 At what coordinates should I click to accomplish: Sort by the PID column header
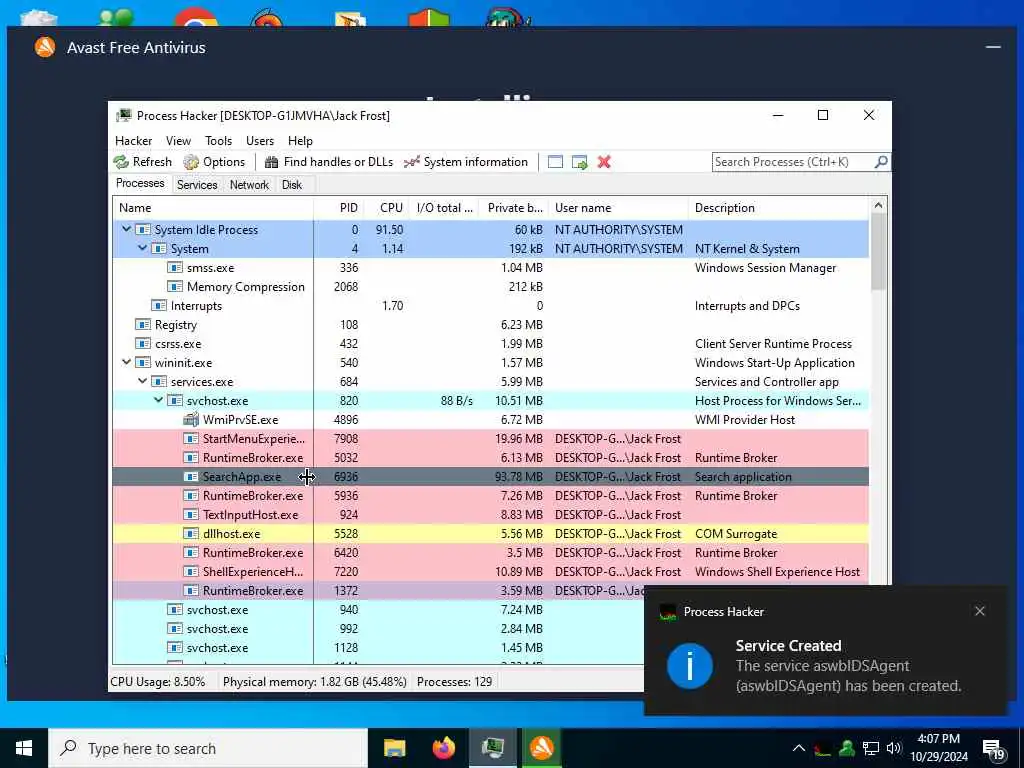(339, 208)
